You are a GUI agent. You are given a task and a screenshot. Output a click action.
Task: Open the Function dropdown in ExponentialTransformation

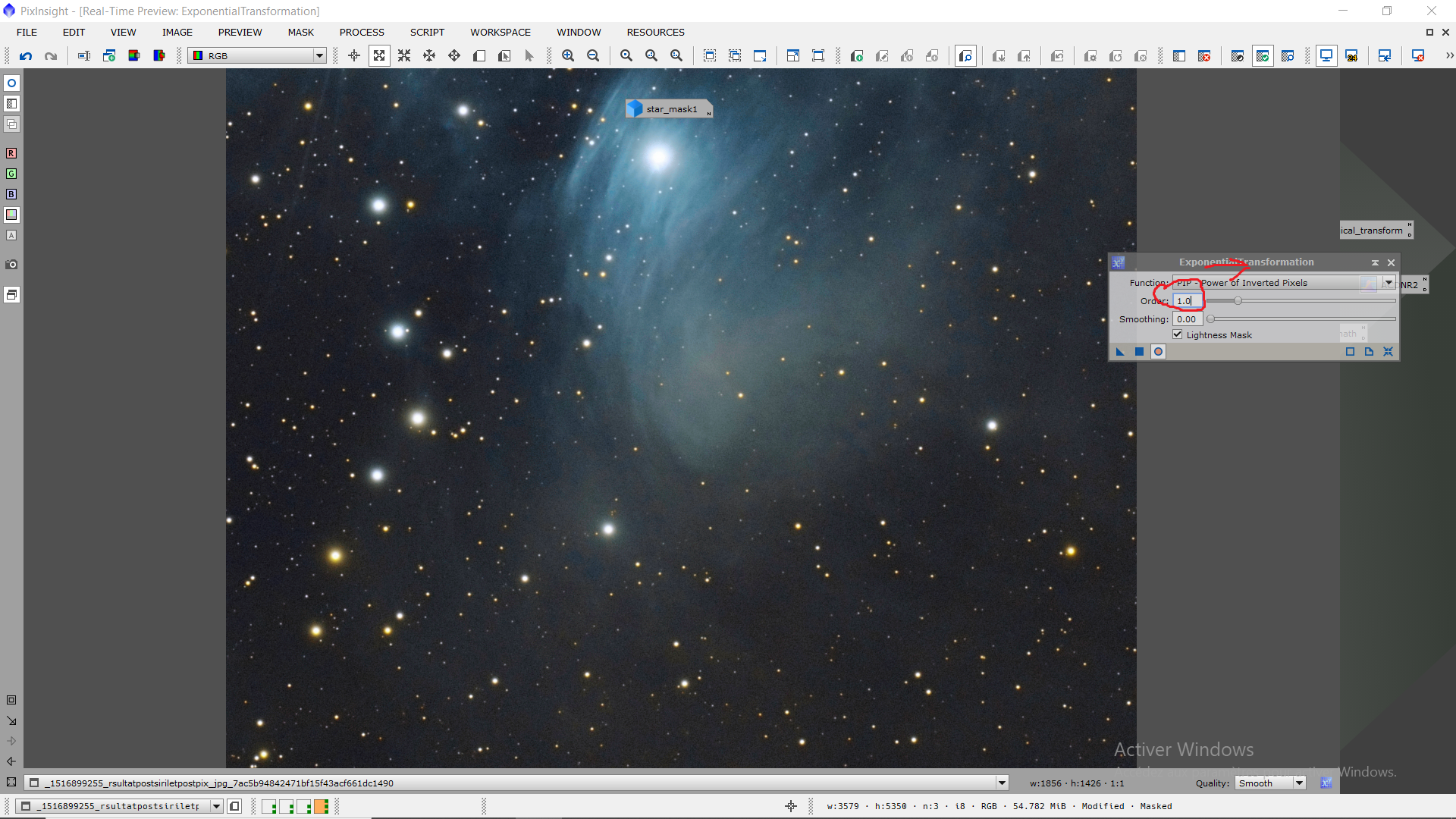click(1389, 283)
